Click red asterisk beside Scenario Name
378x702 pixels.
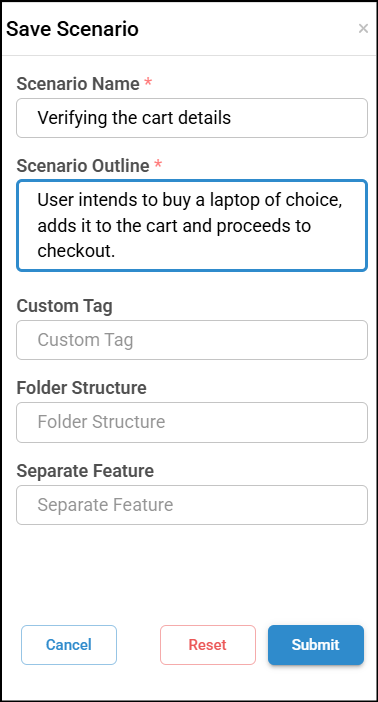click(x=148, y=82)
